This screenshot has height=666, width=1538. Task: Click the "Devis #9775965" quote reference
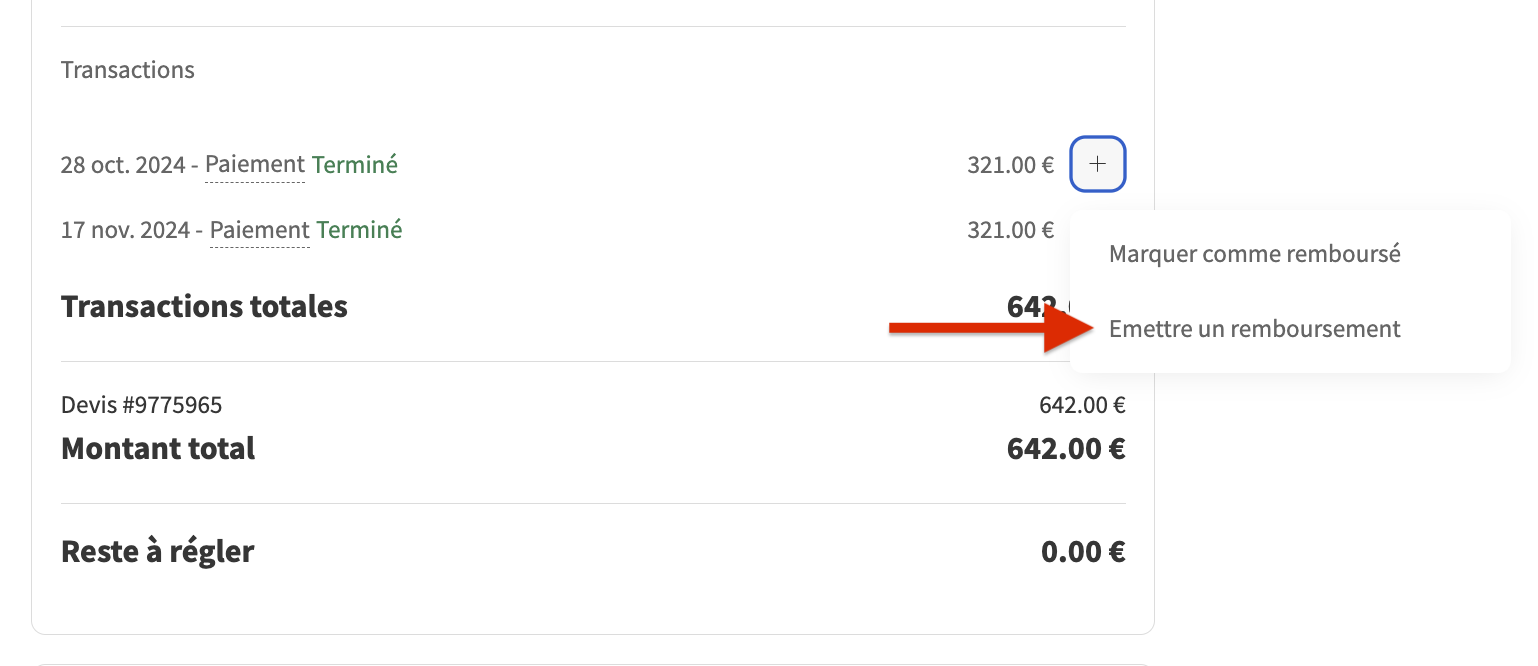point(141,405)
